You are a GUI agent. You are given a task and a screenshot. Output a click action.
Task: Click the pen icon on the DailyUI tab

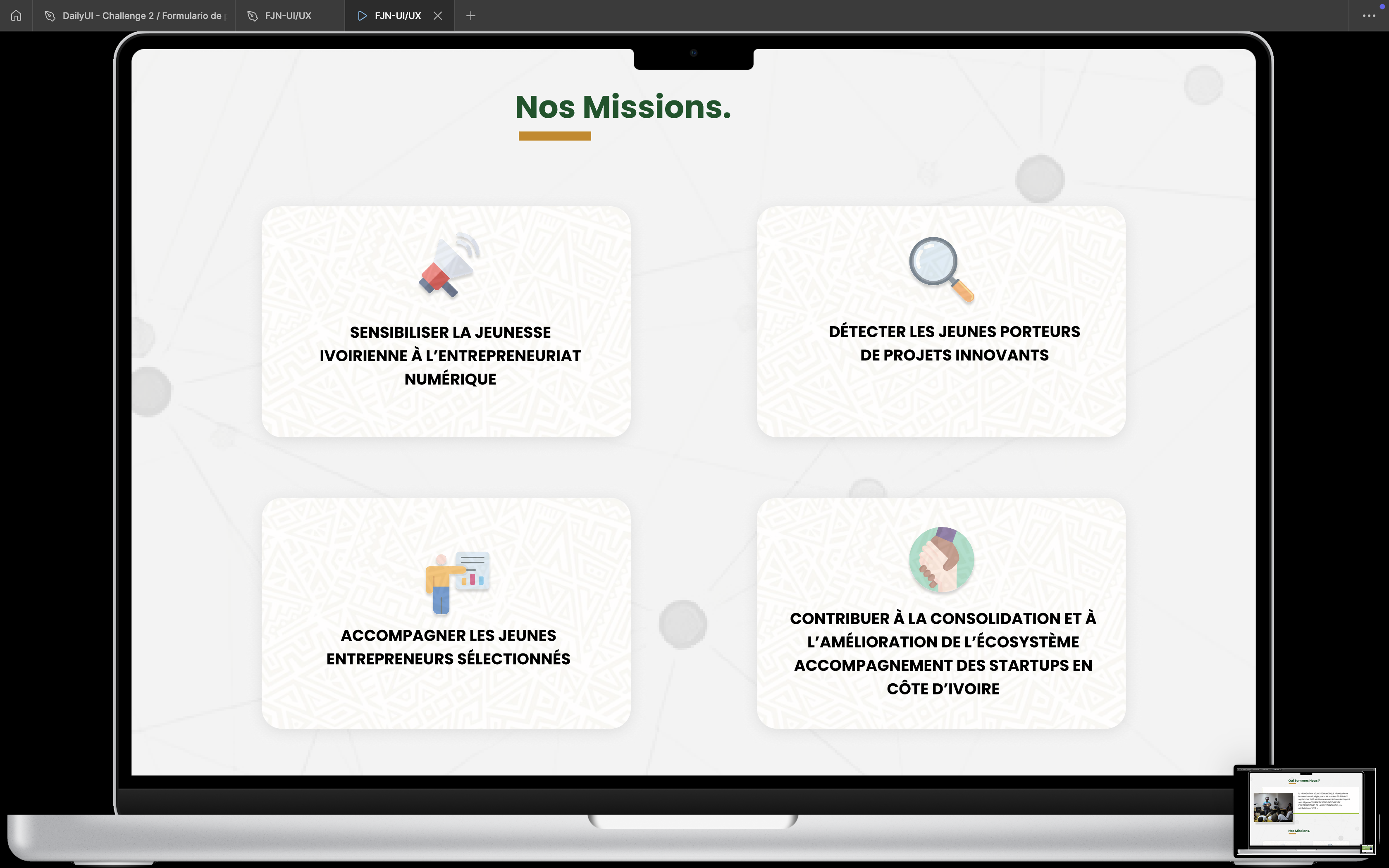50,16
